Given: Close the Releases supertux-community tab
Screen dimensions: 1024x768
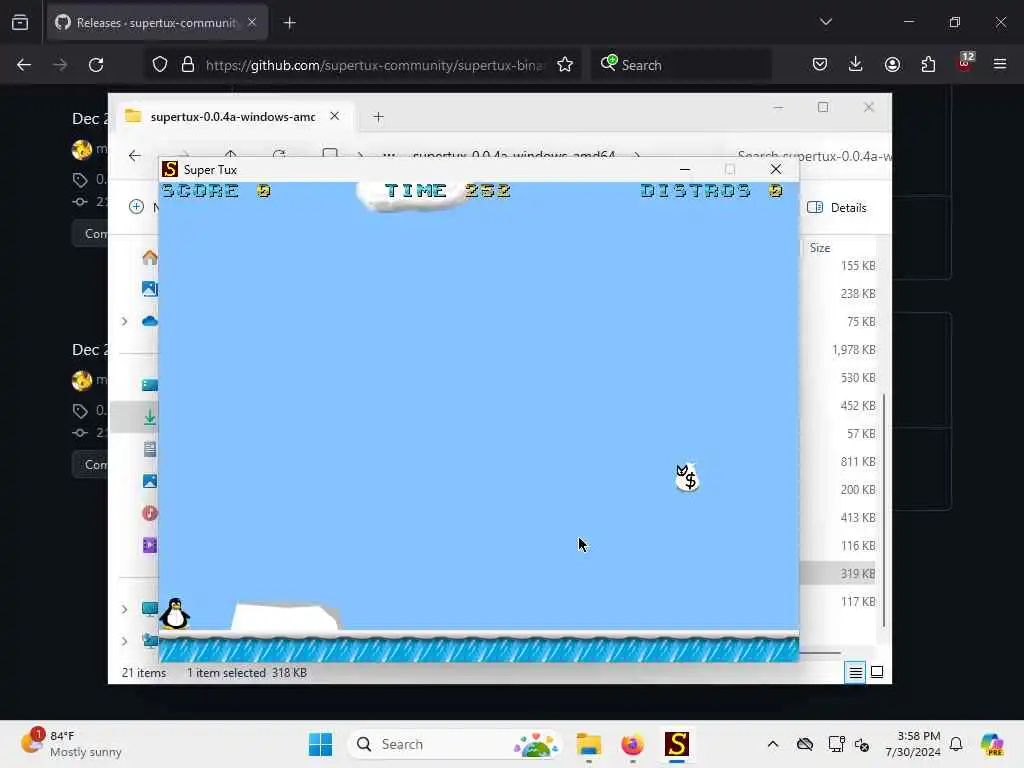Looking at the screenshot, I should click(252, 22).
